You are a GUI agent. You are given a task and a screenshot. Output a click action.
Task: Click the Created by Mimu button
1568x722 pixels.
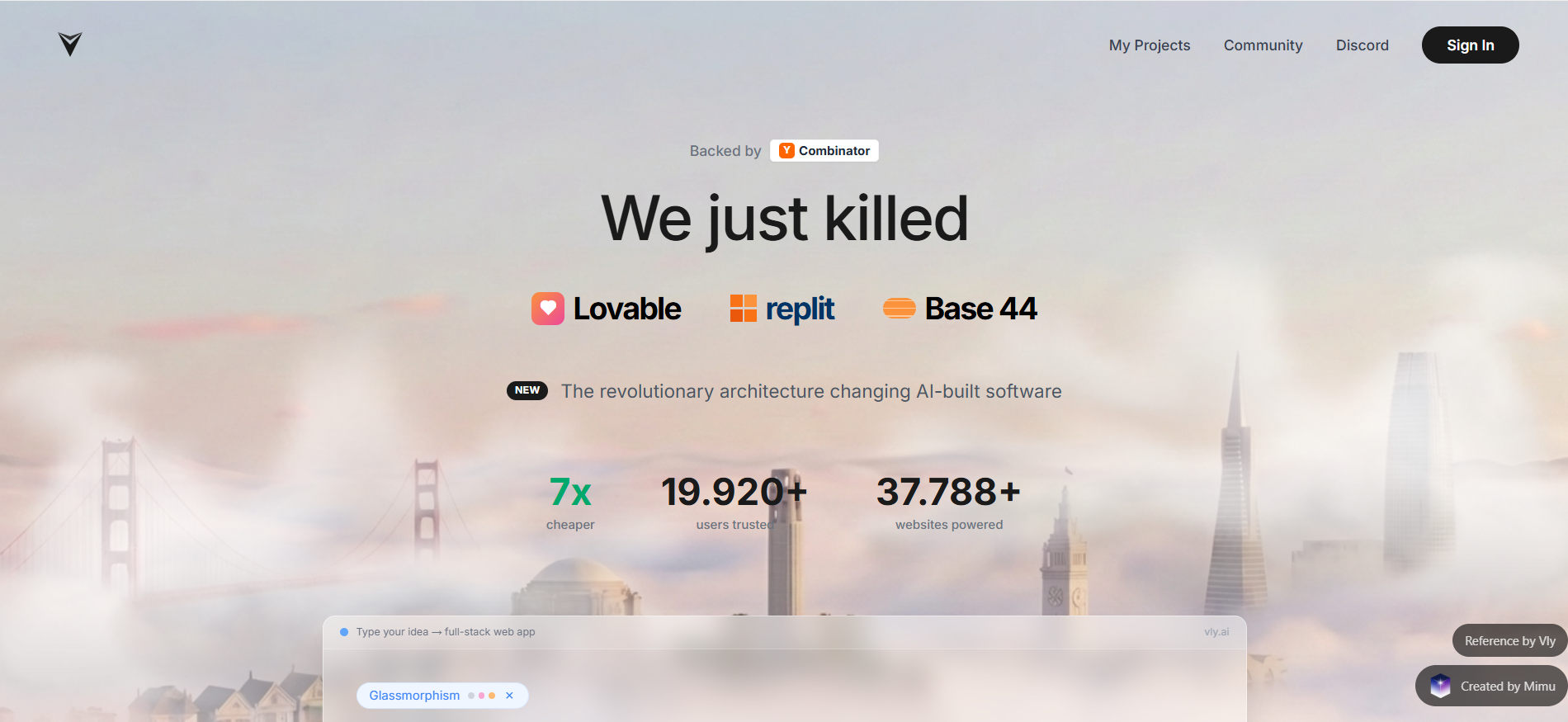tap(1492, 687)
